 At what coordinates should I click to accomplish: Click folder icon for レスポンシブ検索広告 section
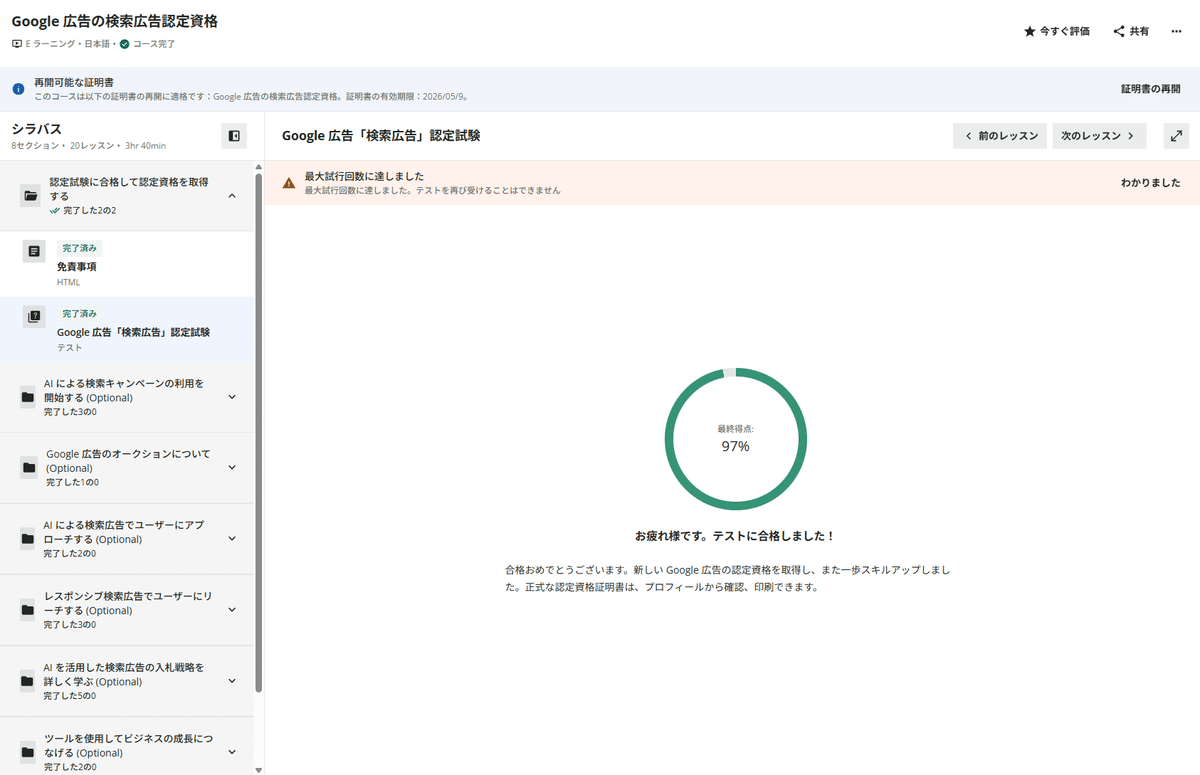pos(28,610)
